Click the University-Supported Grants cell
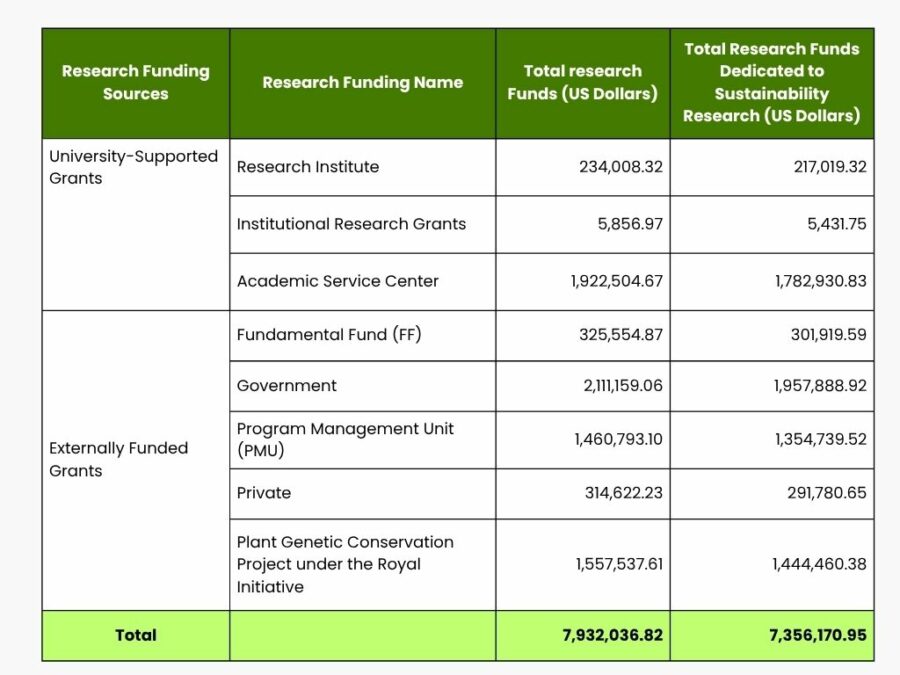Screen dimensions: 900x675 [x=133, y=167]
